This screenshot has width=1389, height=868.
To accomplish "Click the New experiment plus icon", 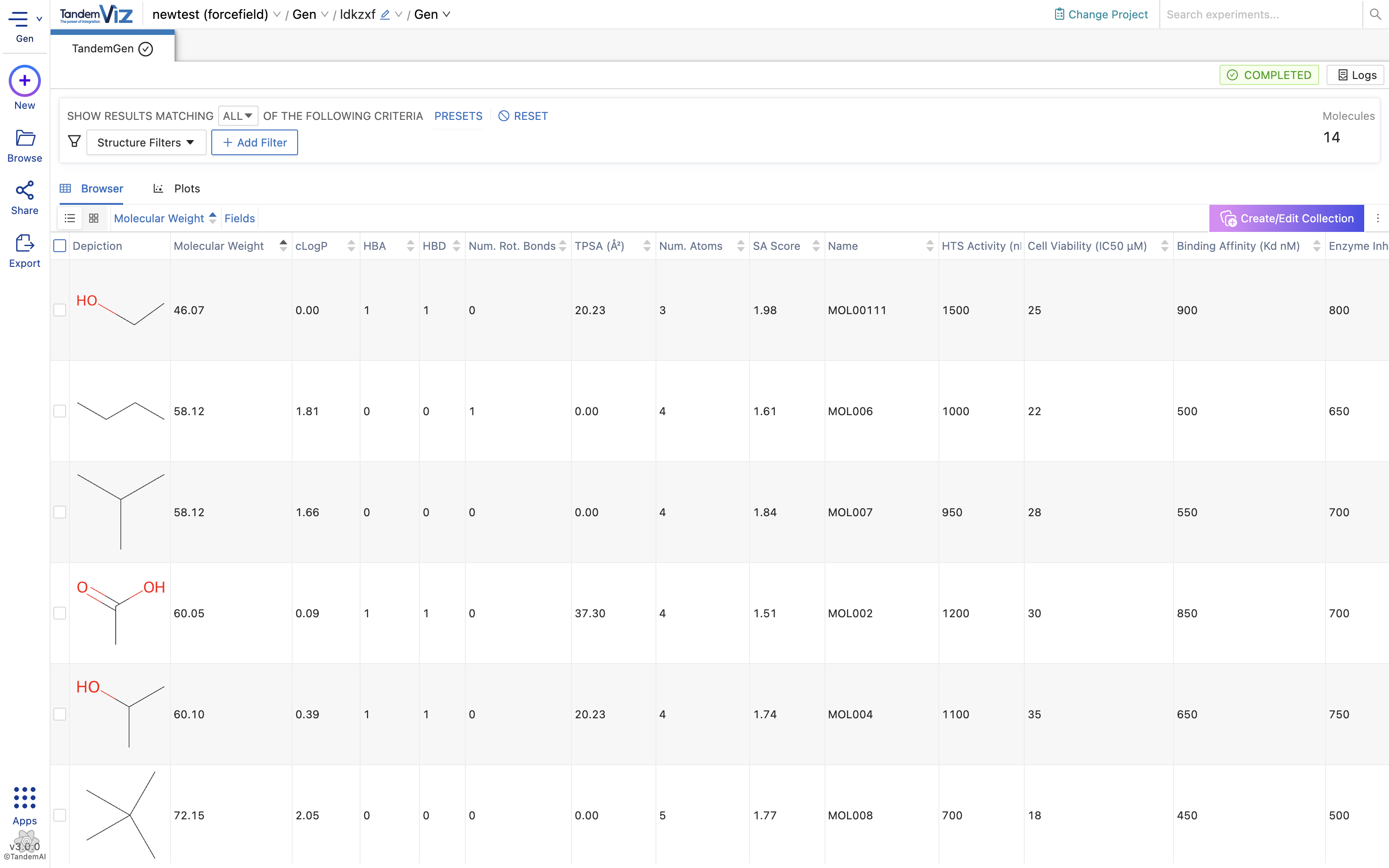I will point(25,81).
